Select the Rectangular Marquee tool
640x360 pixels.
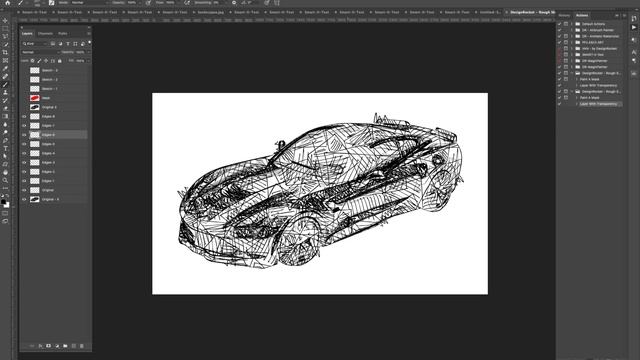[5, 29]
